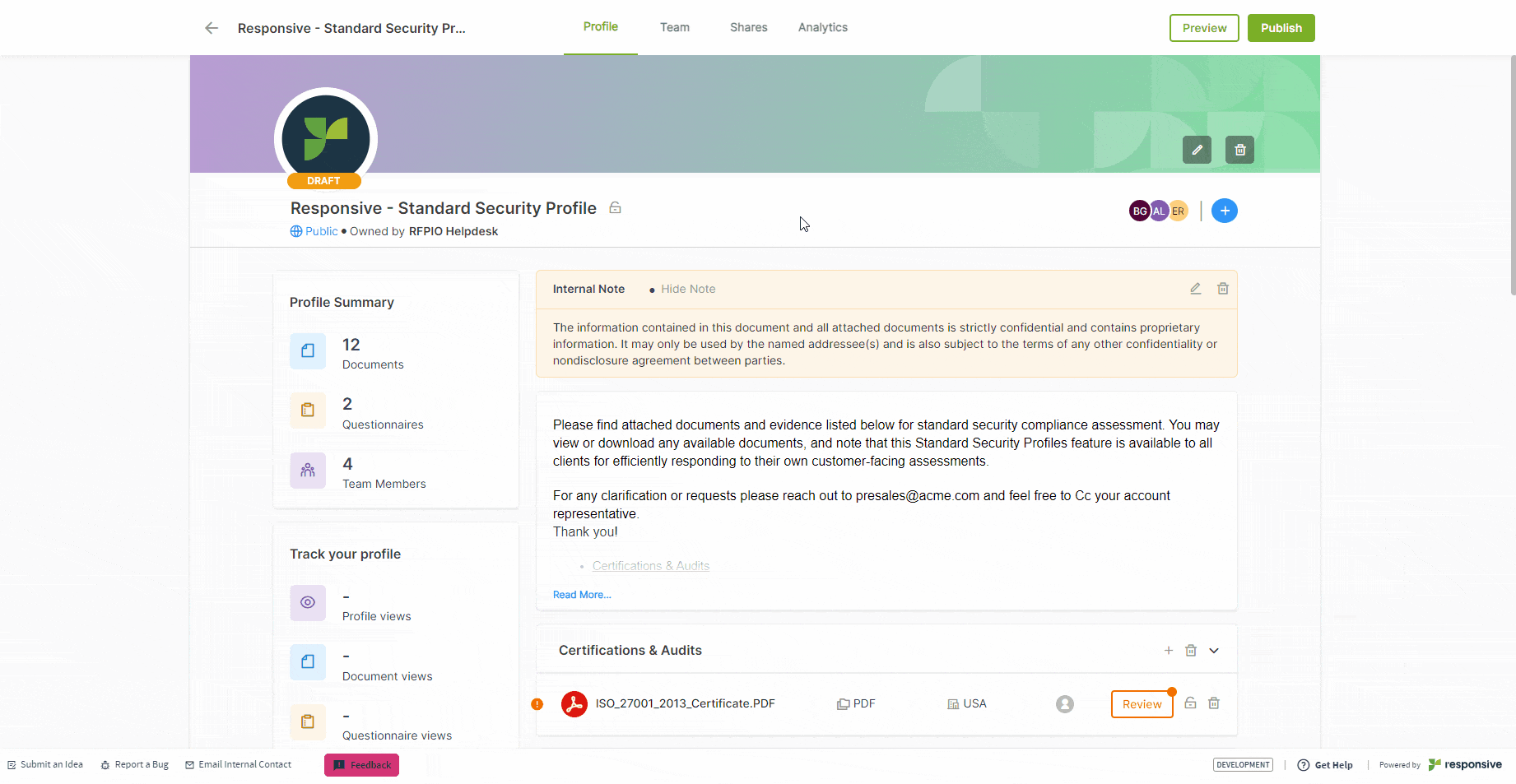The height and width of the screenshot is (784, 1516).
Task: Edit the banner with the pencil icon
Action: click(x=1197, y=150)
